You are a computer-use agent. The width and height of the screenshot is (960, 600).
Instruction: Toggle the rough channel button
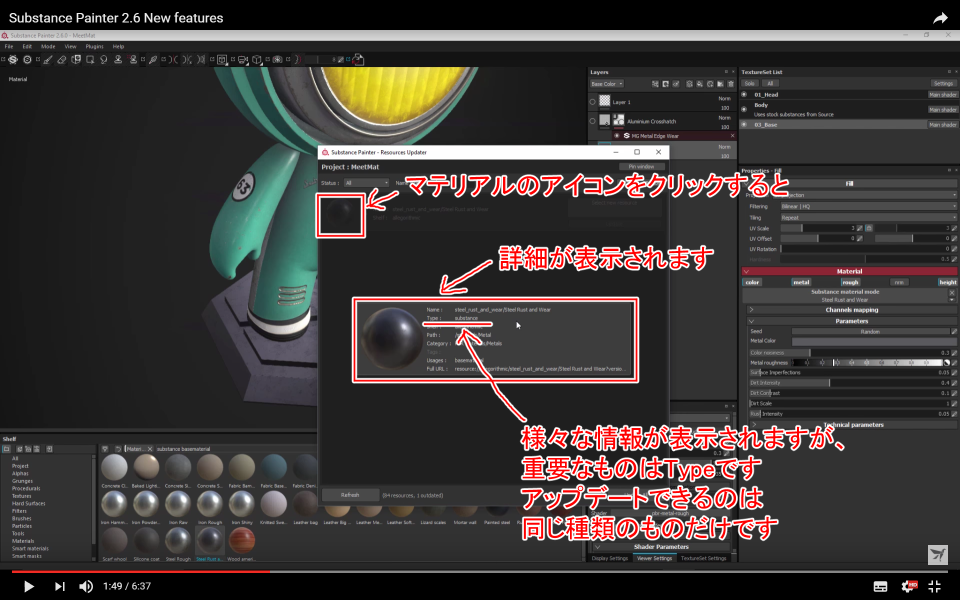[850, 282]
